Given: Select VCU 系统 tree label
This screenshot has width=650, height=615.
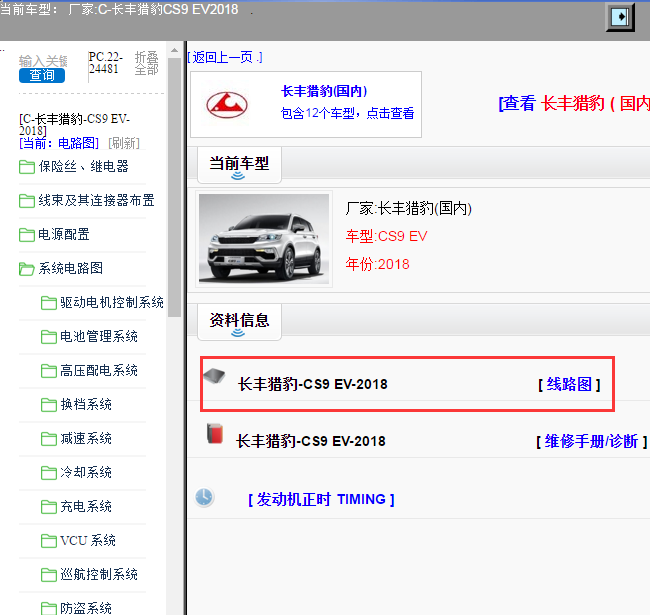Looking at the screenshot, I should coord(88,540).
